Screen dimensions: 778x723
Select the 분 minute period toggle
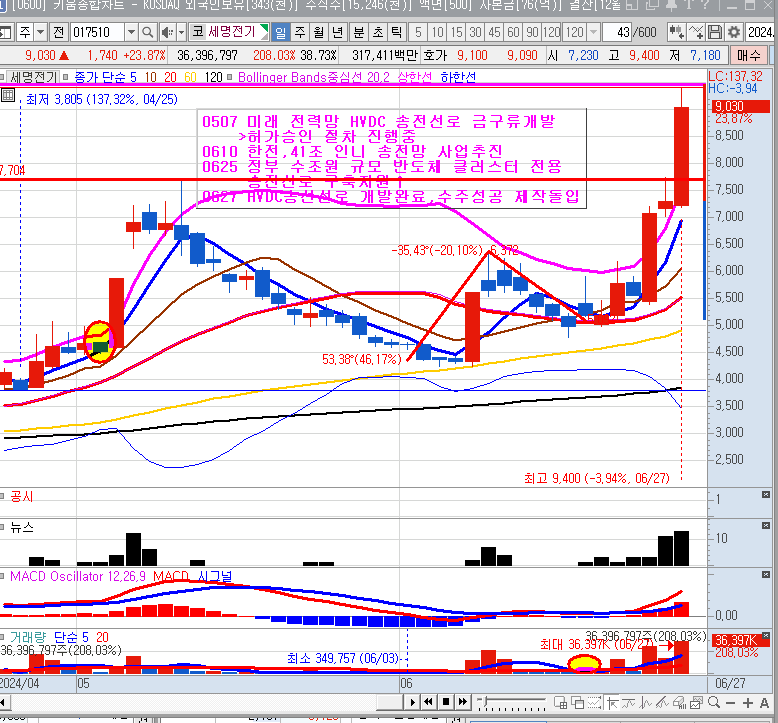[x=359, y=33]
